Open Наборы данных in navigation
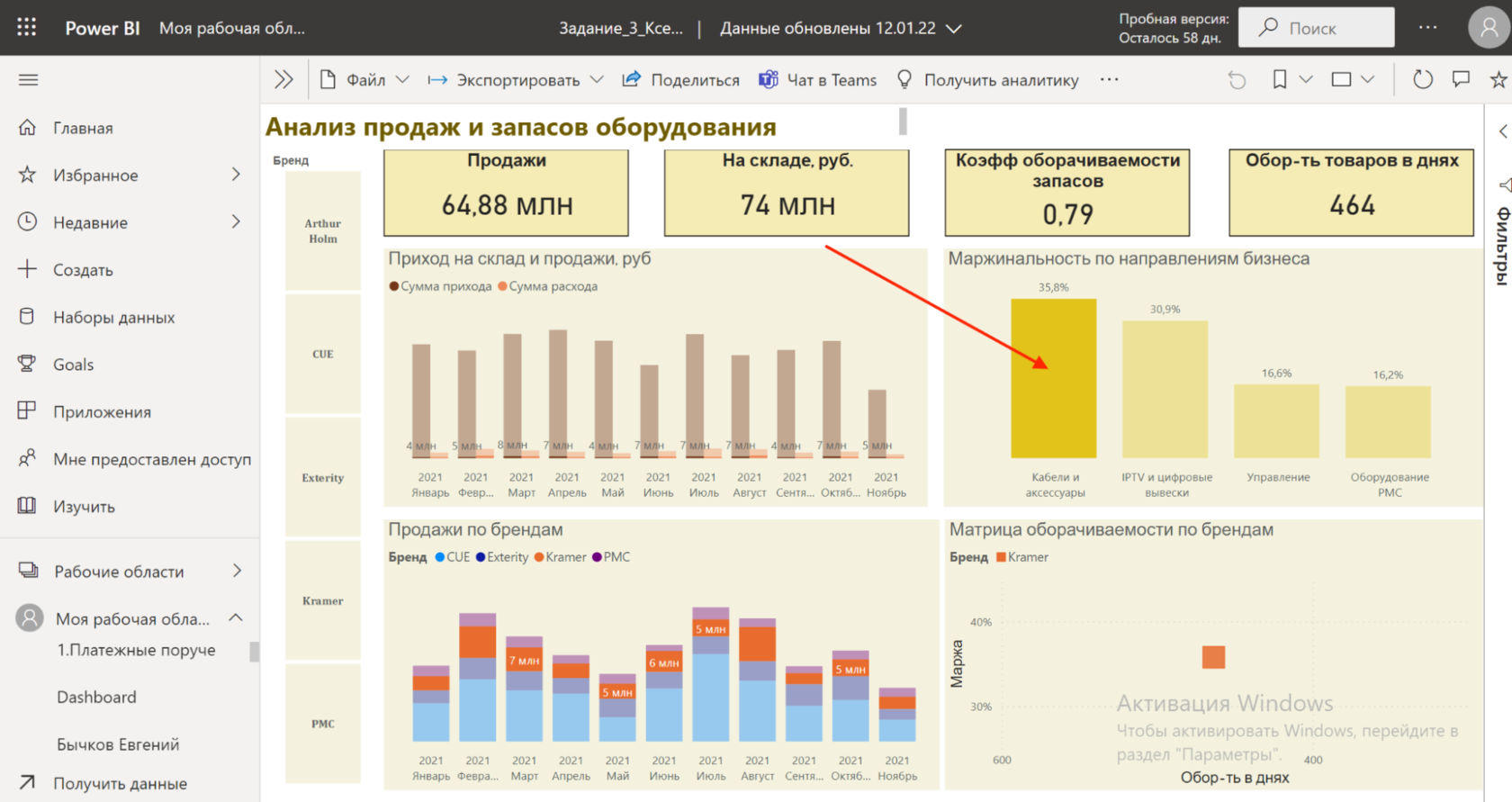 pos(114,317)
